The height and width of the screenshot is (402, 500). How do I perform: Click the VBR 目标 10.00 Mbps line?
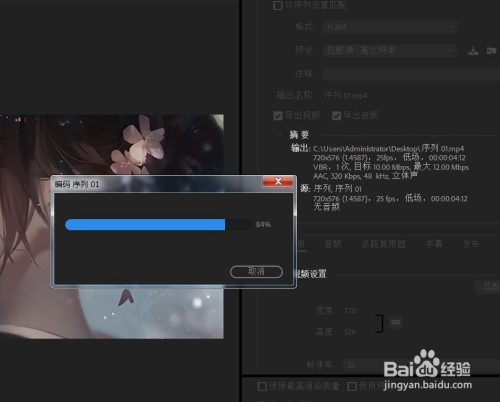pos(391,167)
